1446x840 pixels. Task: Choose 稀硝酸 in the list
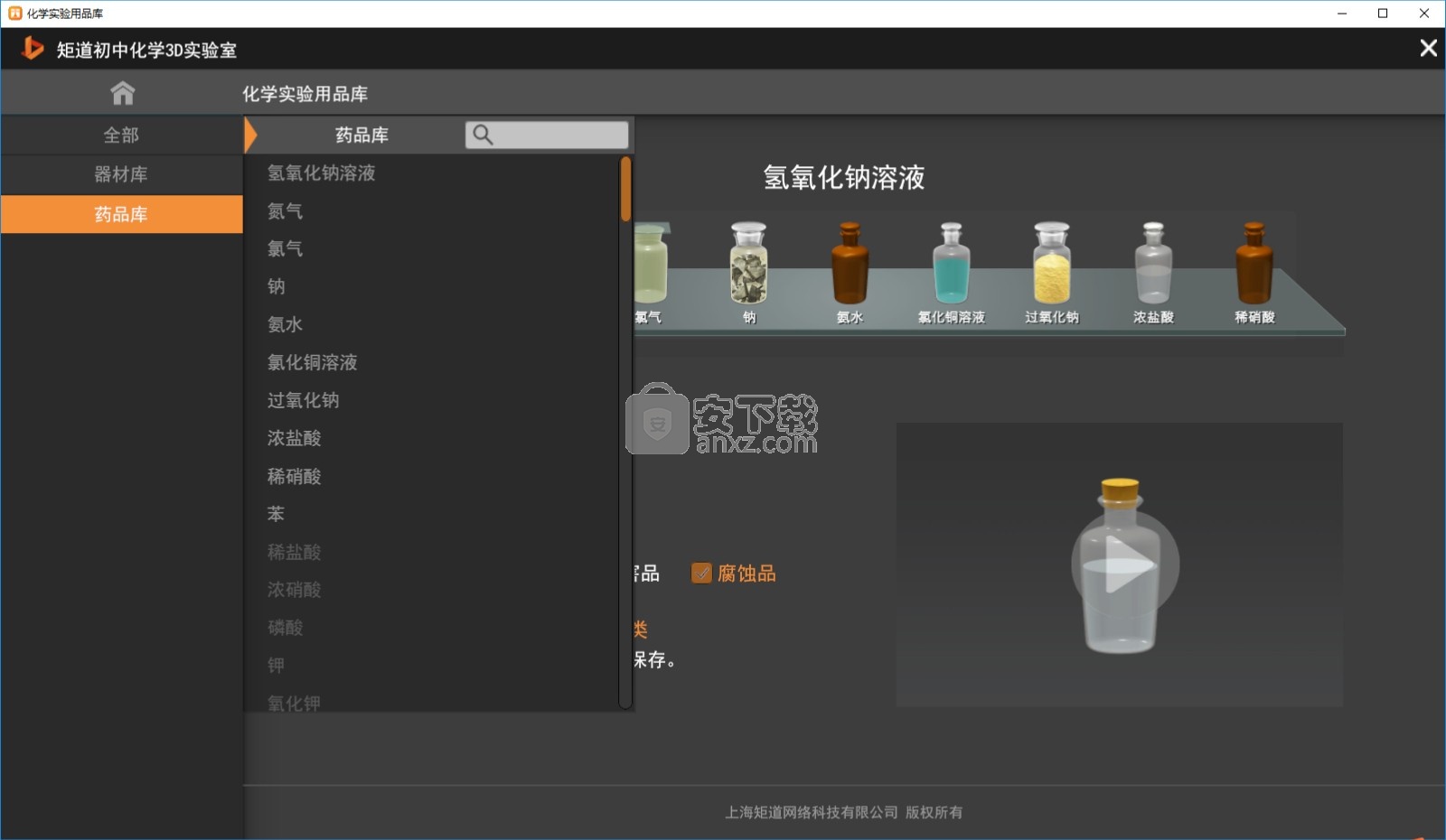(294, 476)
